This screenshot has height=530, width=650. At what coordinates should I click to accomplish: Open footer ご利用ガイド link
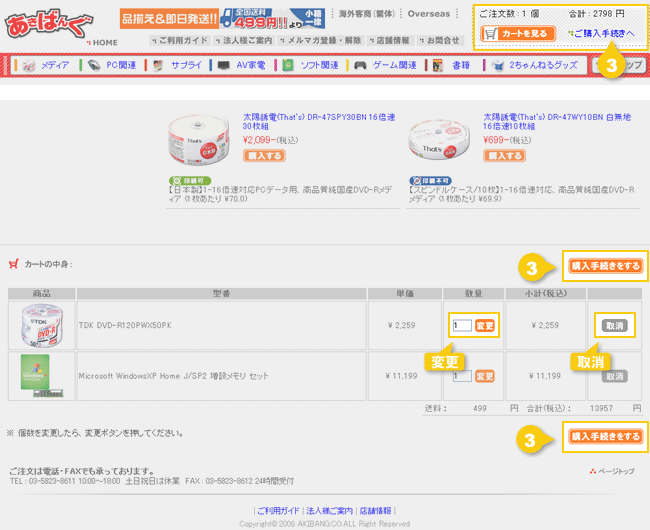pyautogui.click(x=278, y=511)
